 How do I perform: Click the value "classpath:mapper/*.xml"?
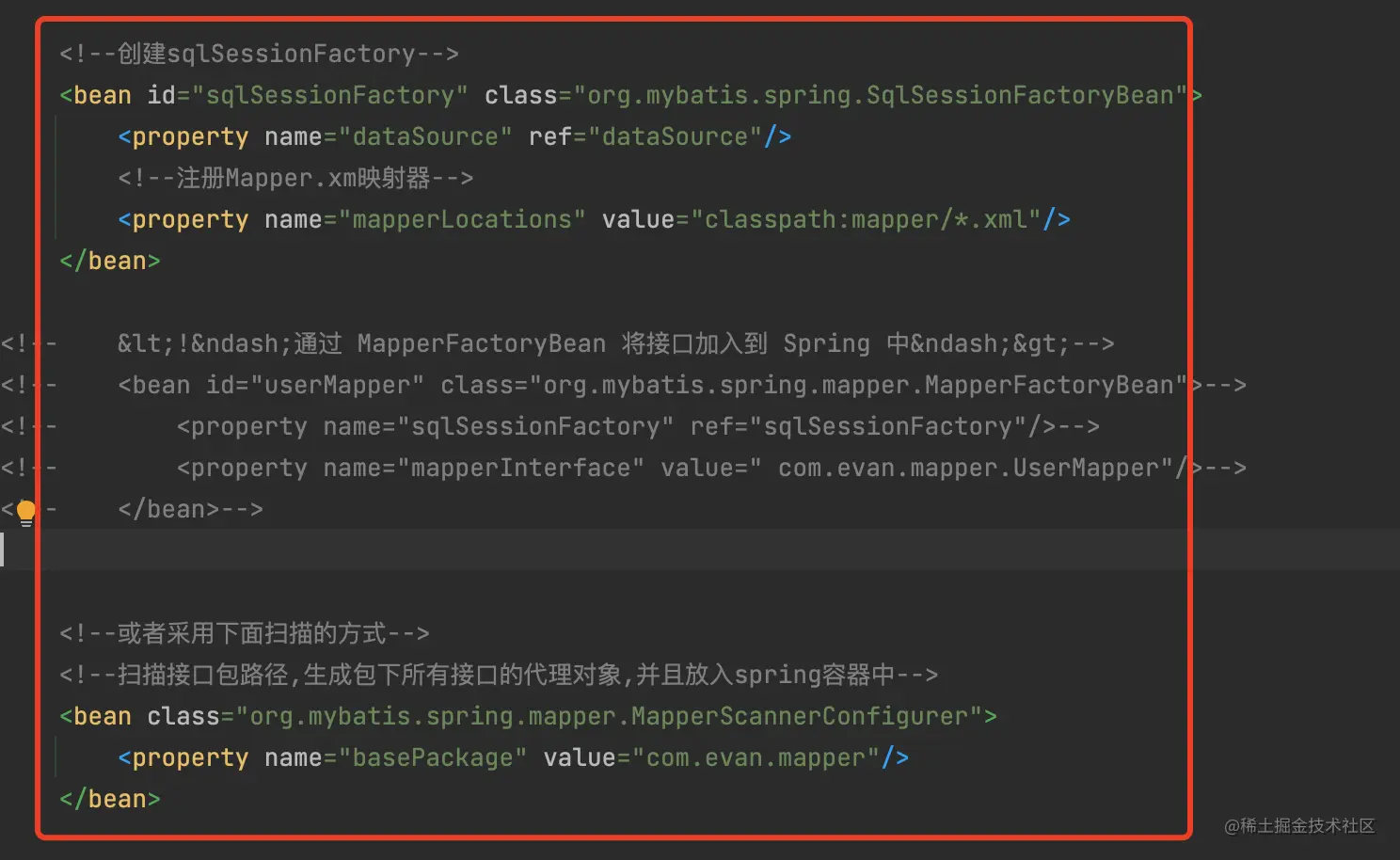coord(866,219)
